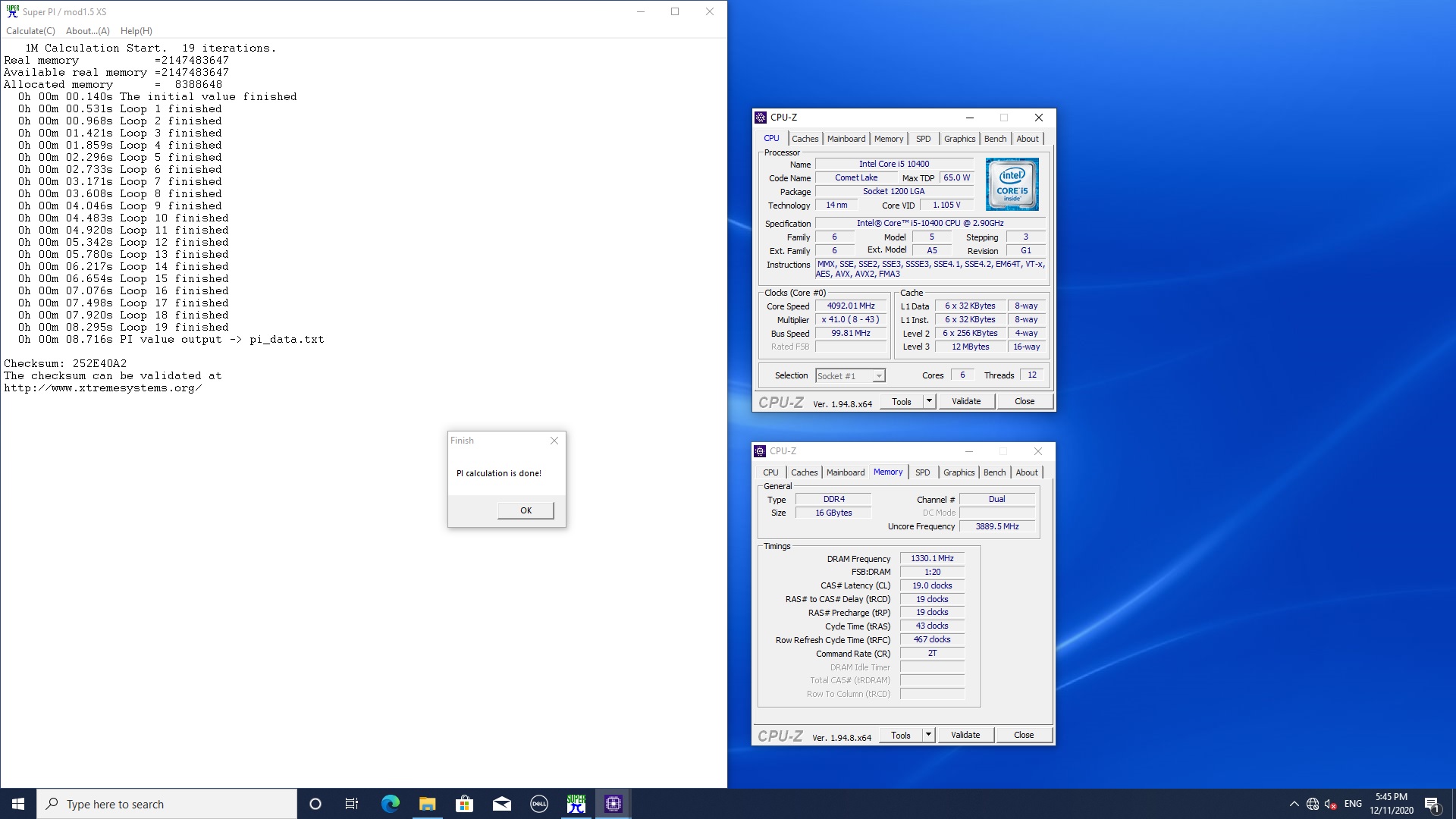
Task: Minimize the lower CPU-Z window
Action: click(968, 451)
